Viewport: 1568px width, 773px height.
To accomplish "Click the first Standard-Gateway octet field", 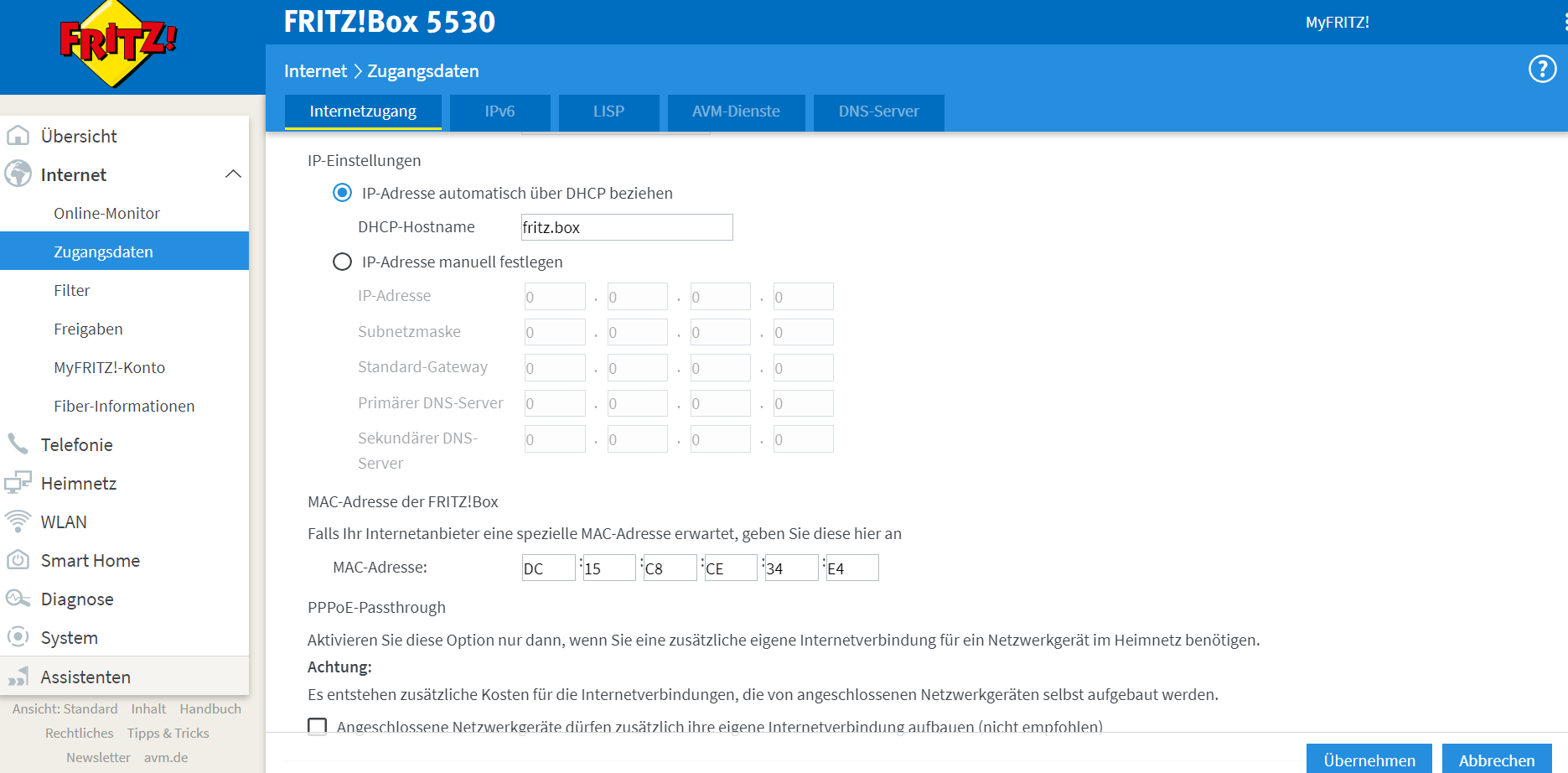I will [x=555, y=368].
